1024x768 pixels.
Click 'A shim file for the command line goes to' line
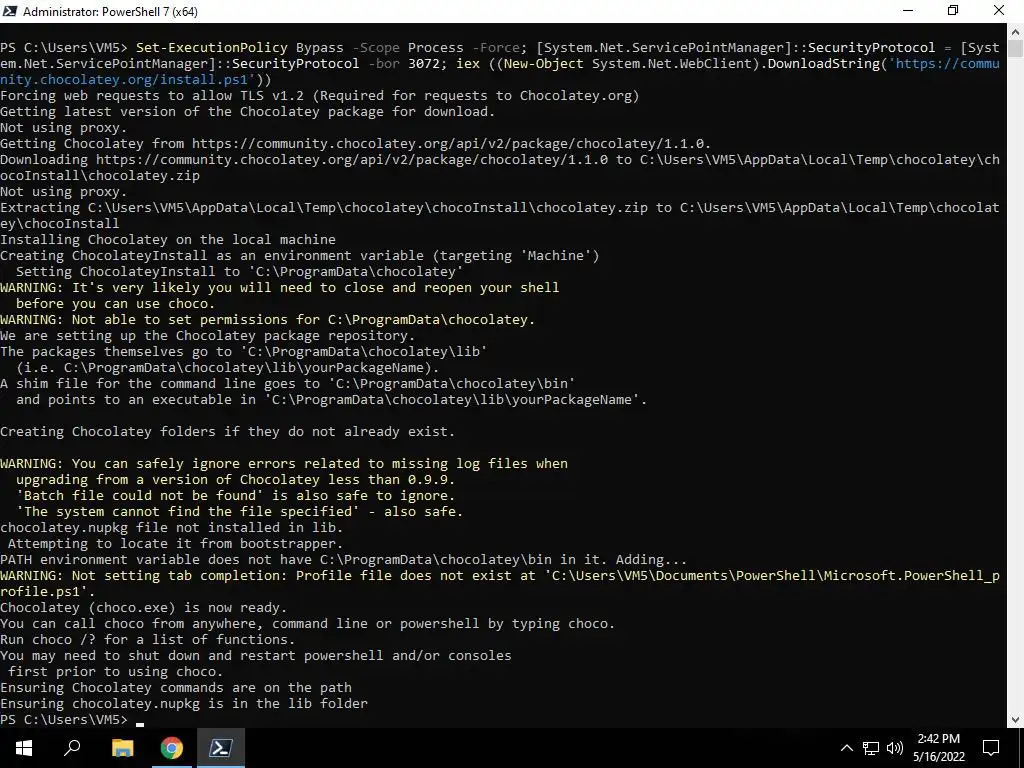287,384
